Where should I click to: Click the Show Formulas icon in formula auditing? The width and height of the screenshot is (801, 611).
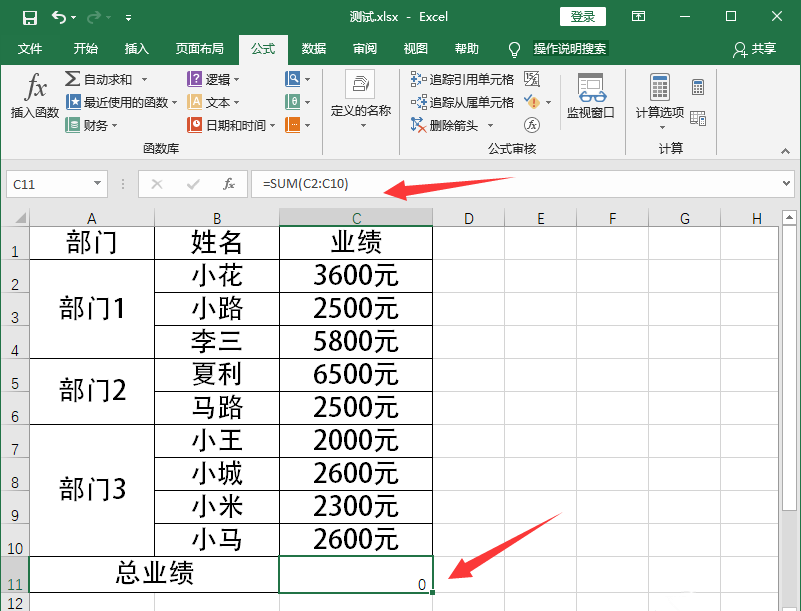[532, 79]
